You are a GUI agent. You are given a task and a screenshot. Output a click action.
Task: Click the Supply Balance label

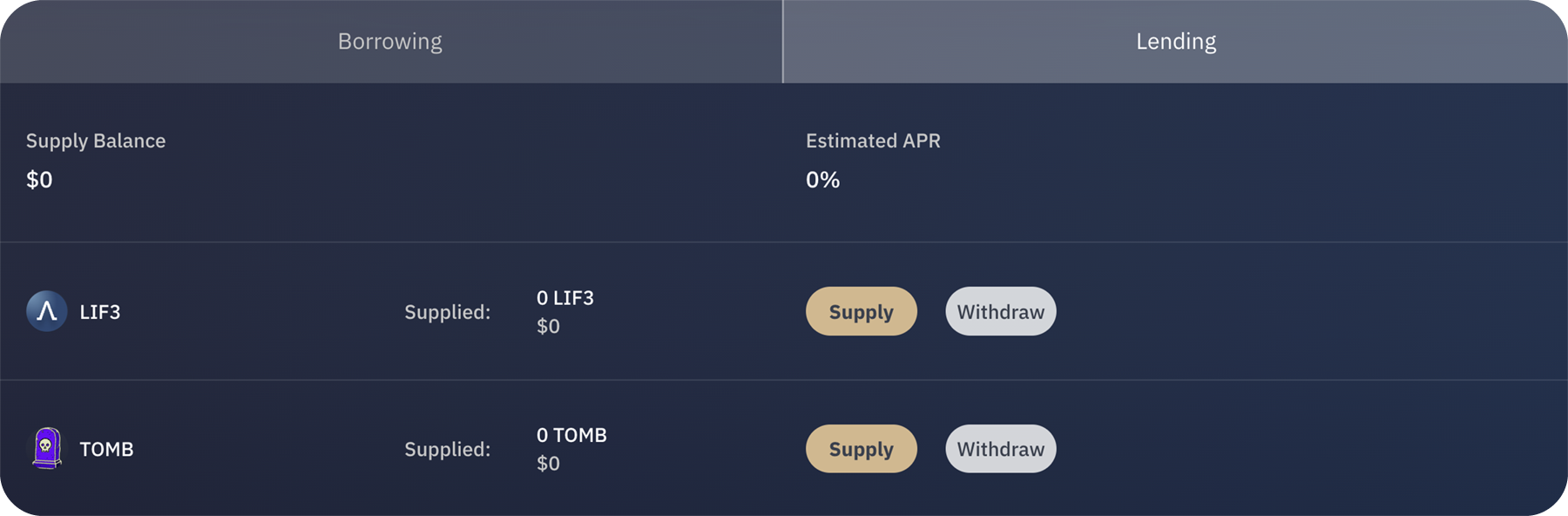(x=96, y=141)
